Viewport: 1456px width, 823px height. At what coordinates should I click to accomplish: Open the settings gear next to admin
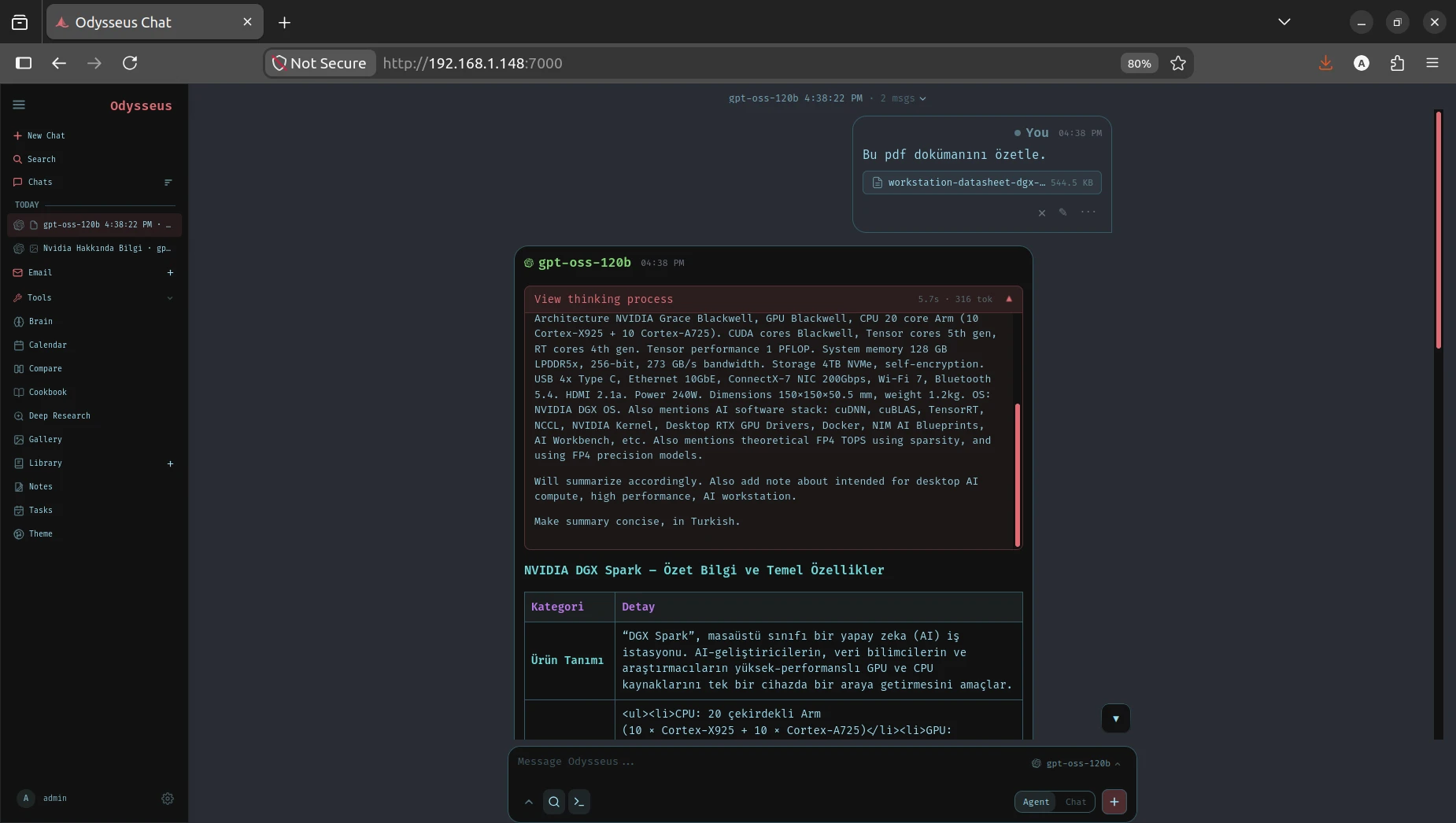(x=168, y=798)
